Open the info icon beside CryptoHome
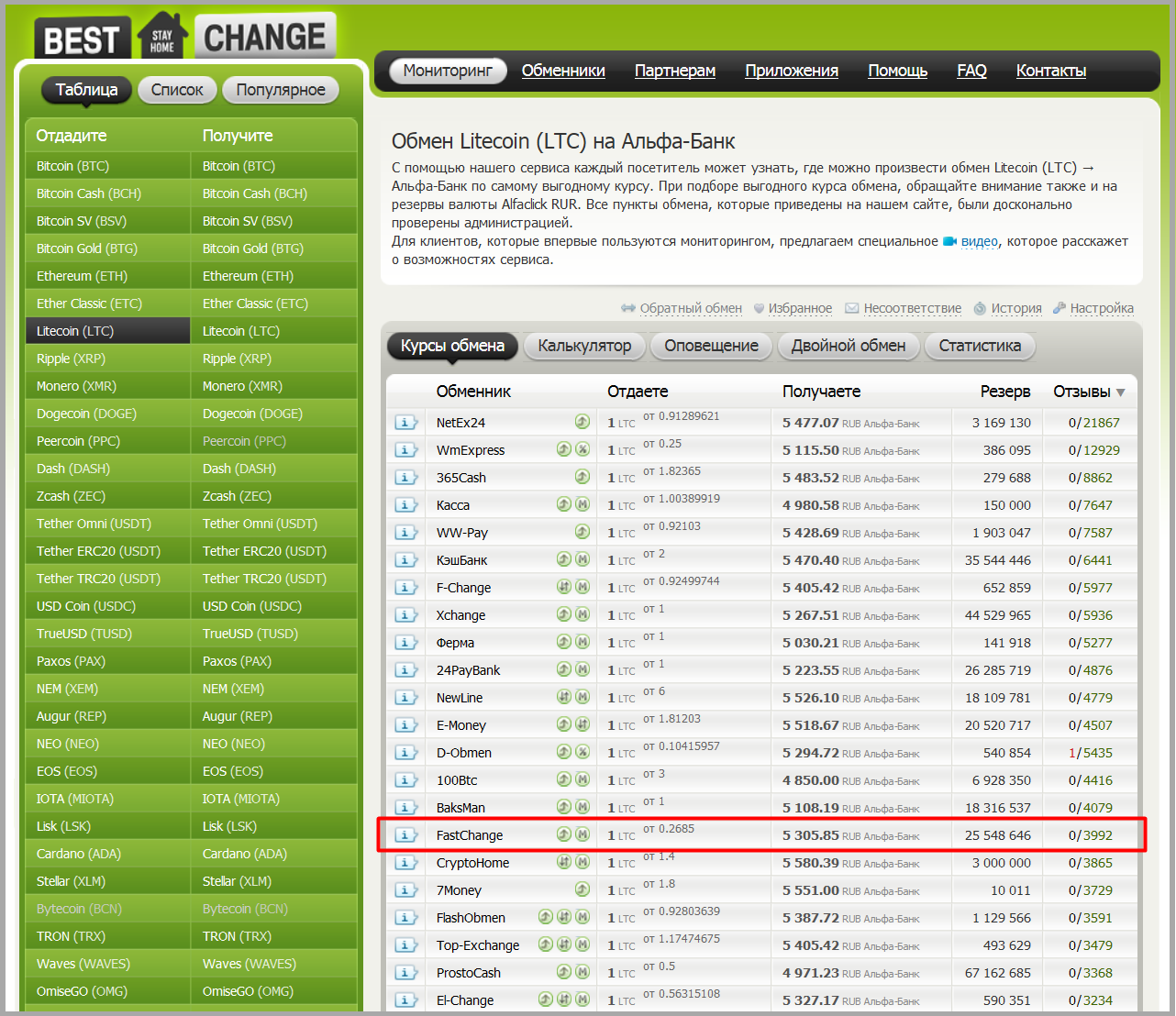The width and height of the screenshot is (1176, 1016). pos(405,863)
